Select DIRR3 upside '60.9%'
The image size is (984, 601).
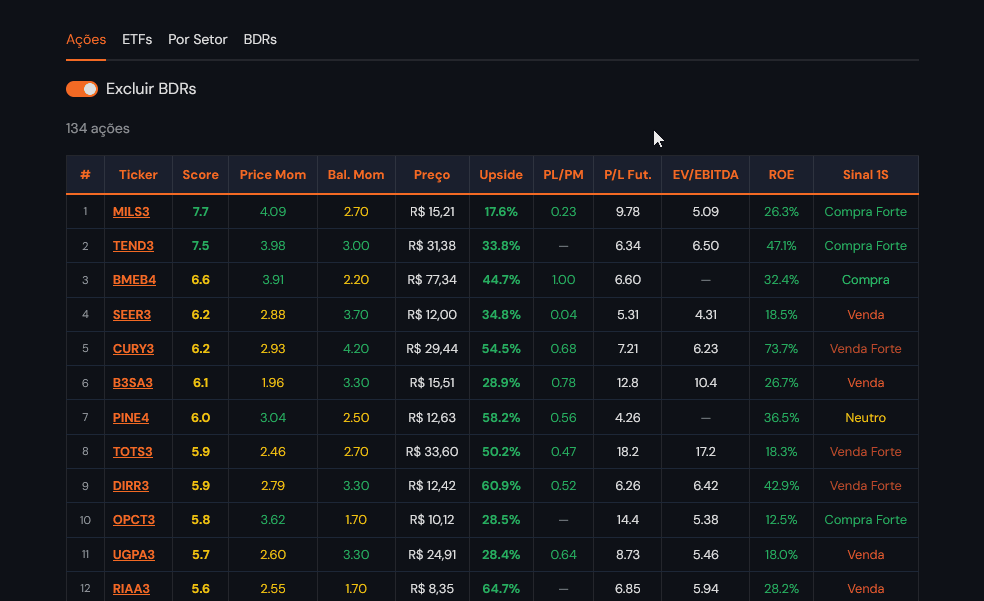(501, 486)
